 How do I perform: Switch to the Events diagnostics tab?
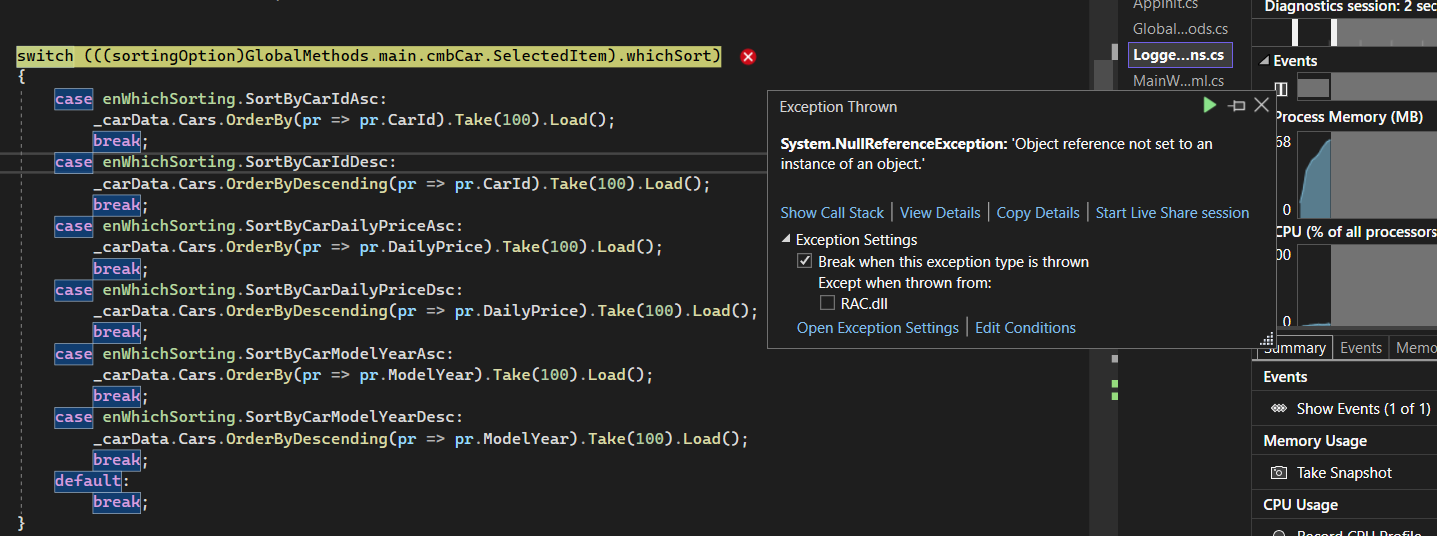1360,348
